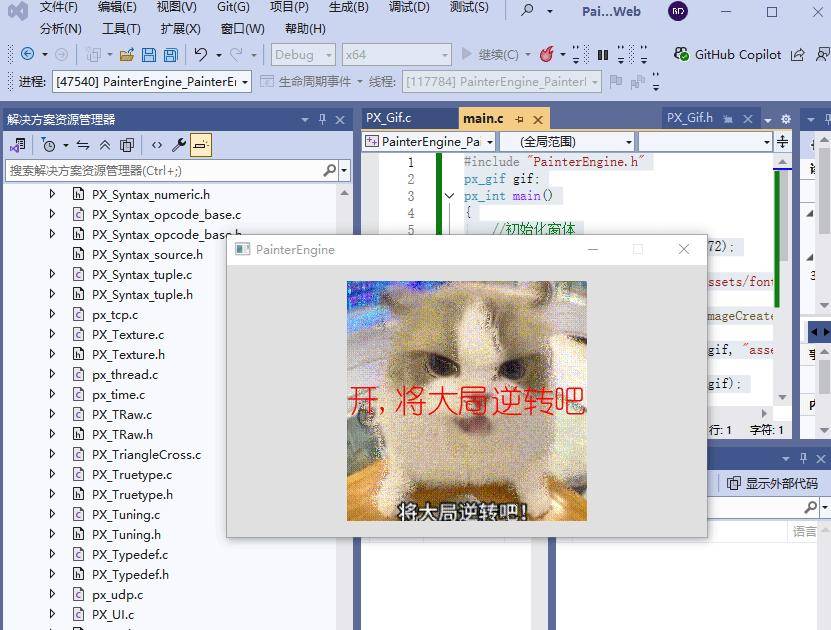Click the search icon in Solution Explorer search box
The image size is (831, 630).
coord(330,170)
